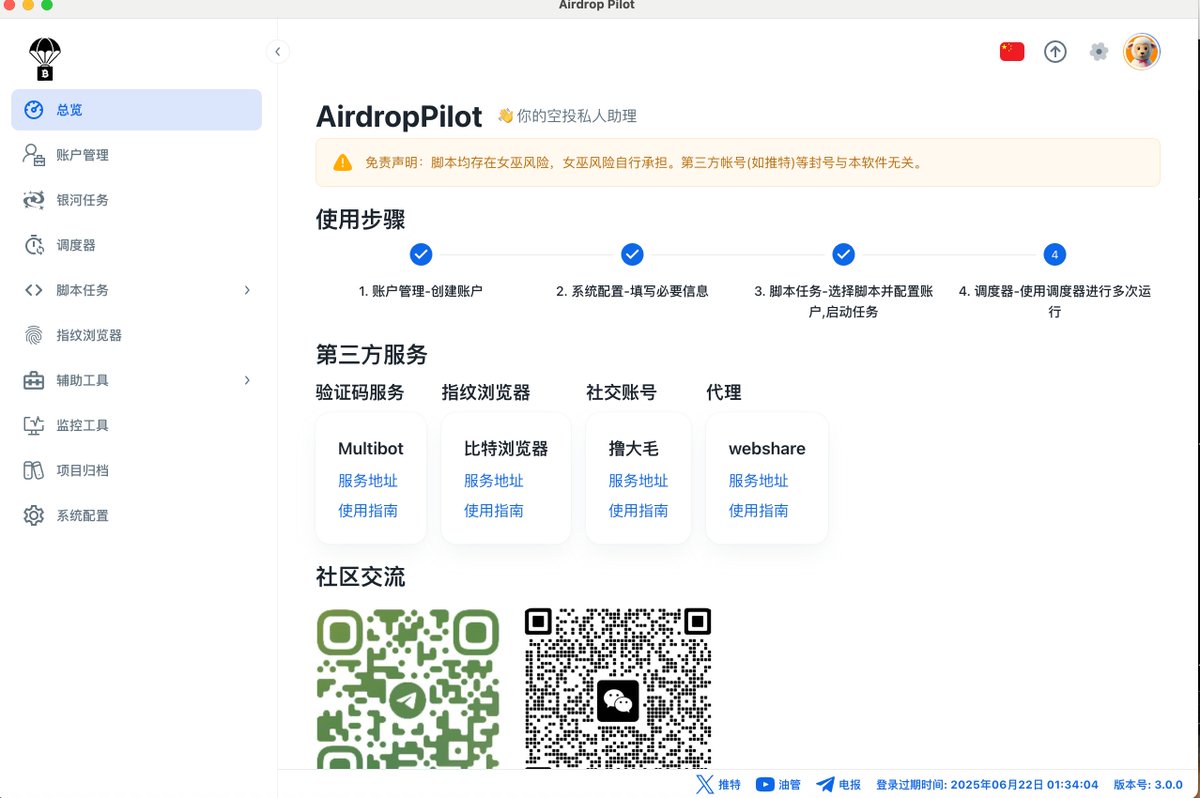Viewport: 1200px width, 798px height.
Task: Open Multibot 服务地址 link
Action: (x=368, y=481)
